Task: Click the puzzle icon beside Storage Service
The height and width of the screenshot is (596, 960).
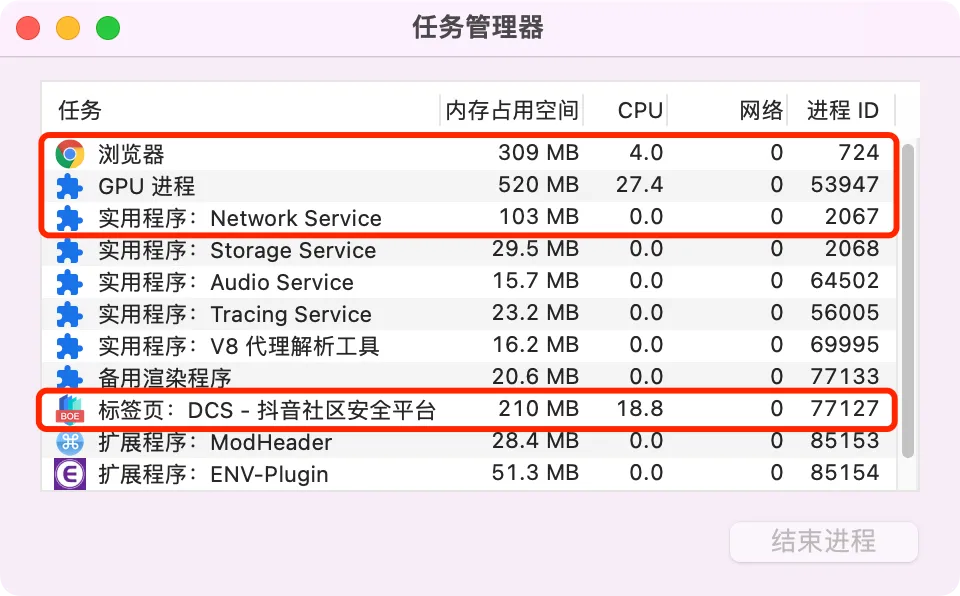Action: click(x=70, y=251)
